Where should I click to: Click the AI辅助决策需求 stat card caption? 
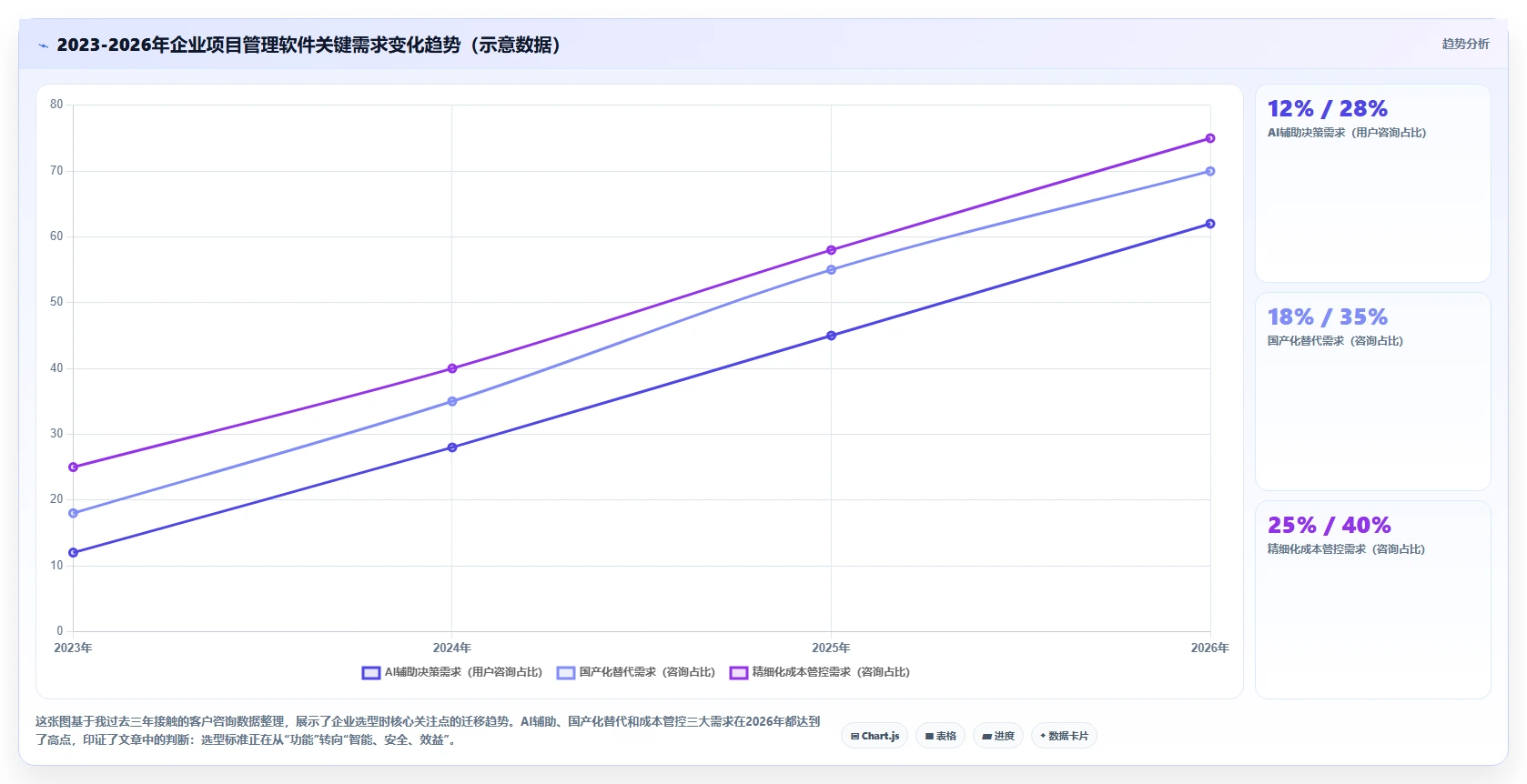(1347, 133)
